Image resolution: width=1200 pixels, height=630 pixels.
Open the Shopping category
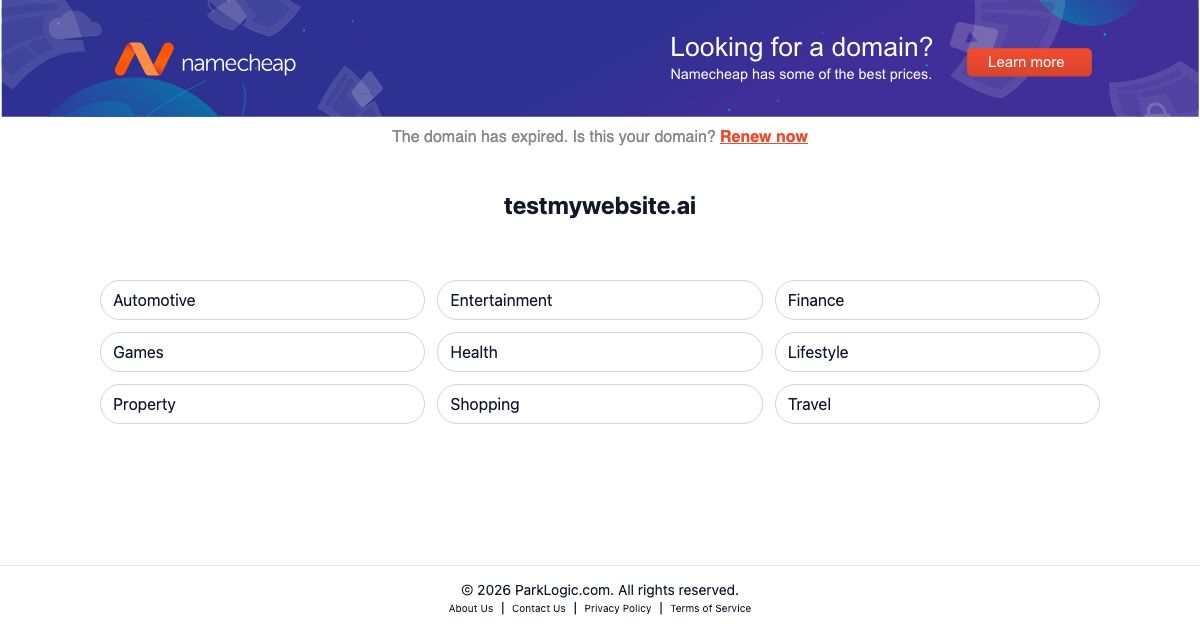(x=600, y=404)
